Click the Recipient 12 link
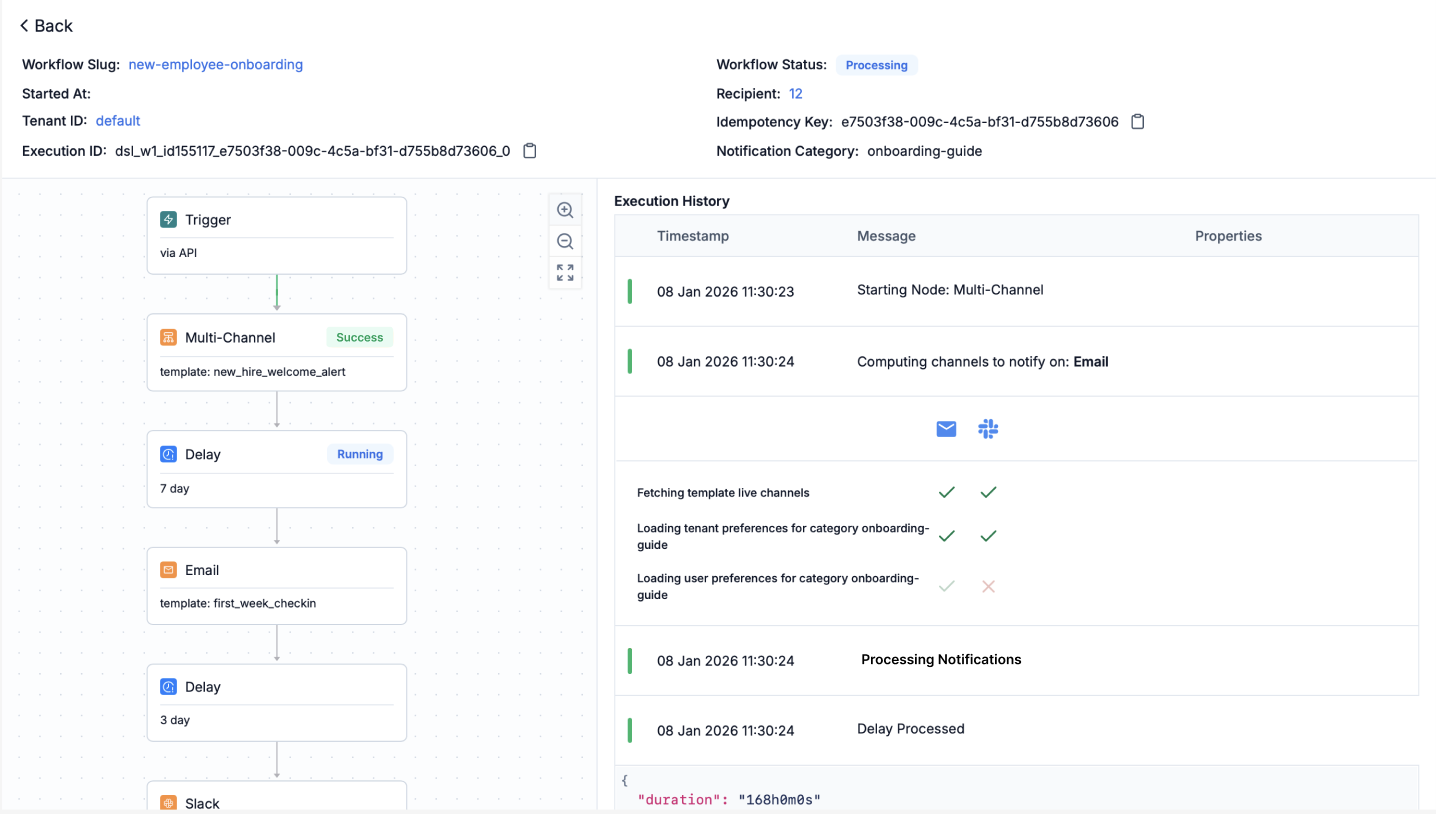The width and height of the screenshot is (1436, 814). 795,93
